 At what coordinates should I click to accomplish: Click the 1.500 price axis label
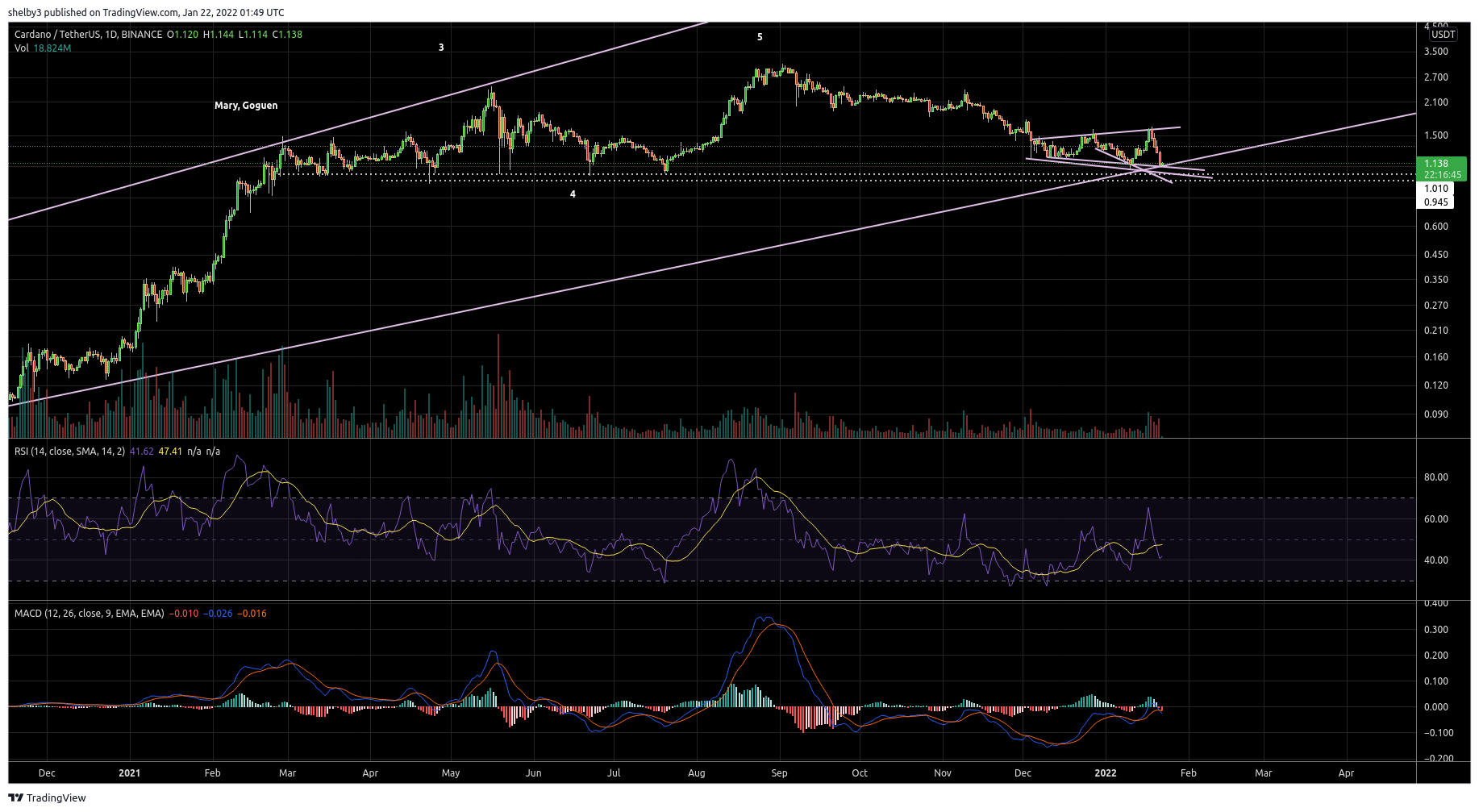coord(1436,135)
